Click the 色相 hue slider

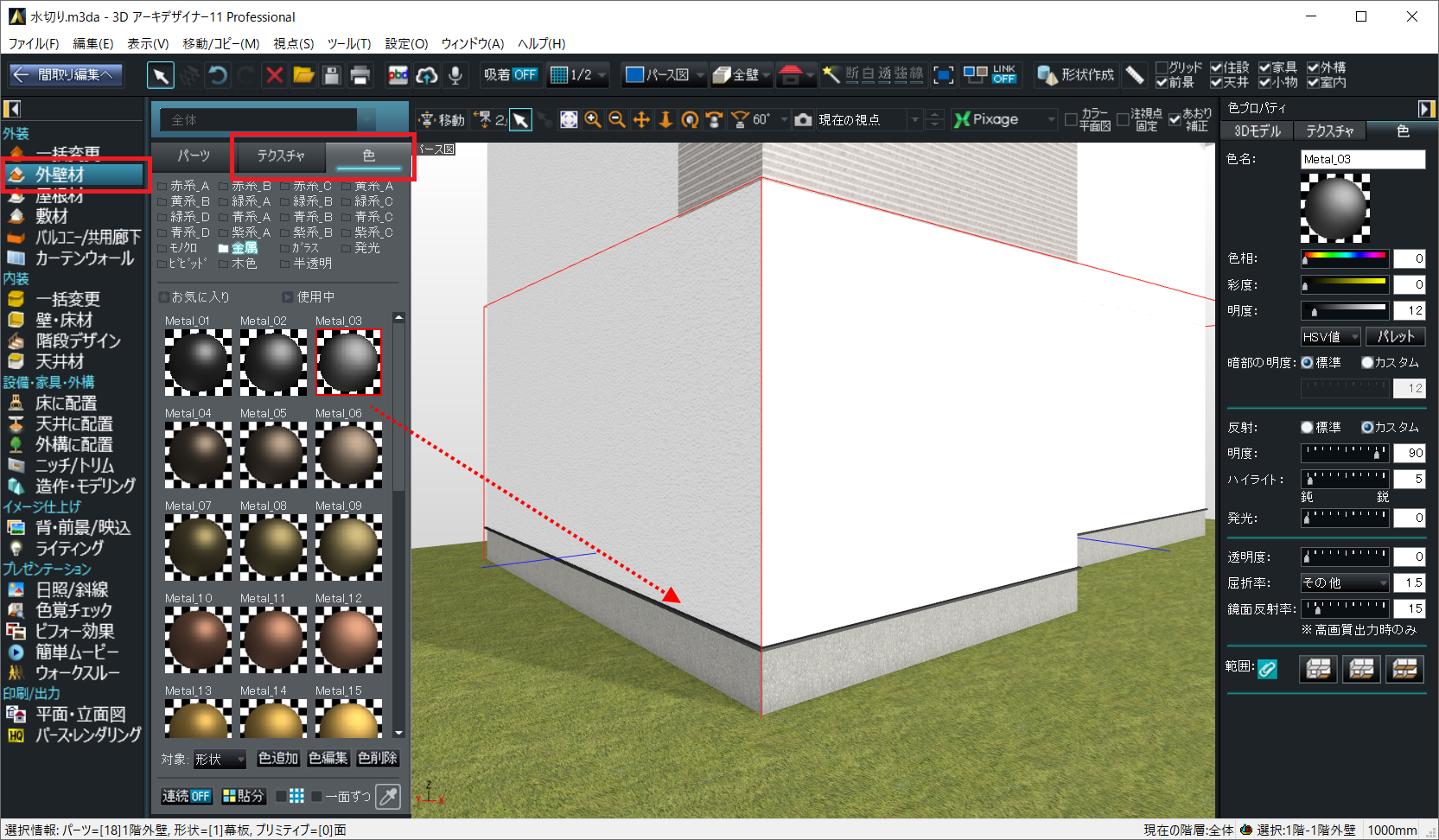(x=1344, y=258)
